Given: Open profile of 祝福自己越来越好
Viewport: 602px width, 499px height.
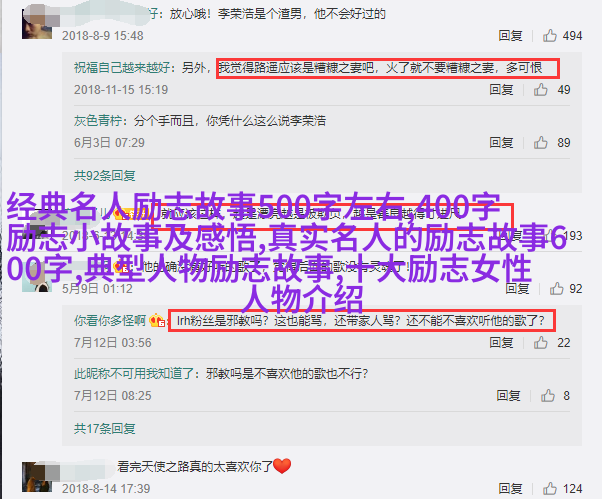Looking at the screenshot, I should pyautogui.click(x=122, y=68).
